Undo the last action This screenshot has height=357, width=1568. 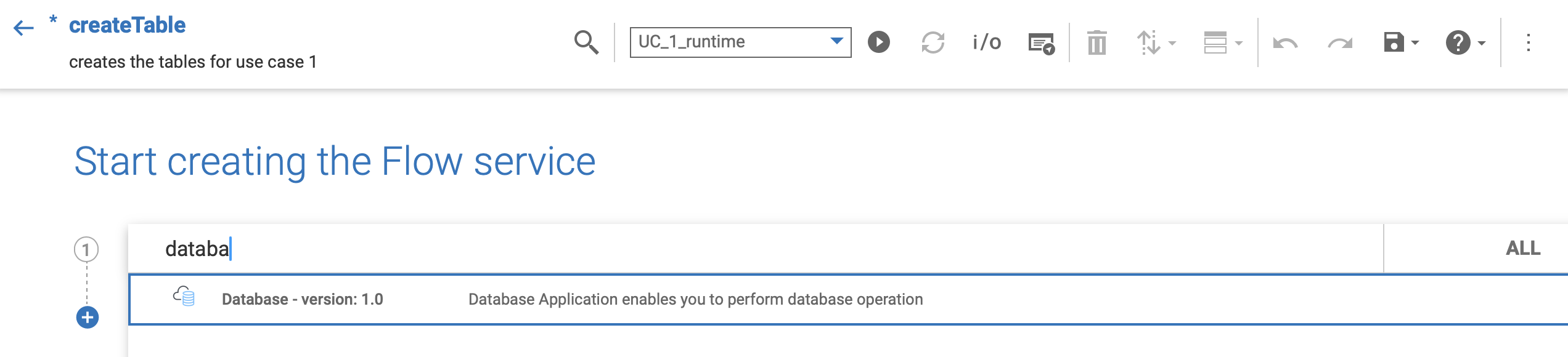click(x=1286, y=43)
